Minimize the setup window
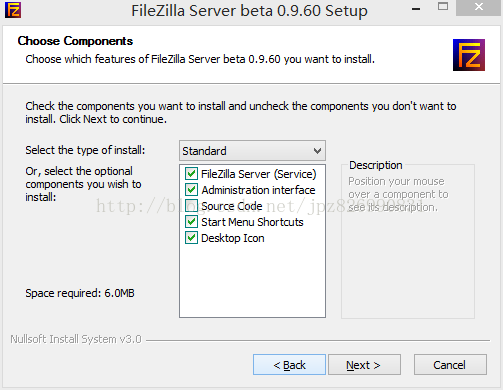Screen dimensions: 503x390 [x=416, y=9]
